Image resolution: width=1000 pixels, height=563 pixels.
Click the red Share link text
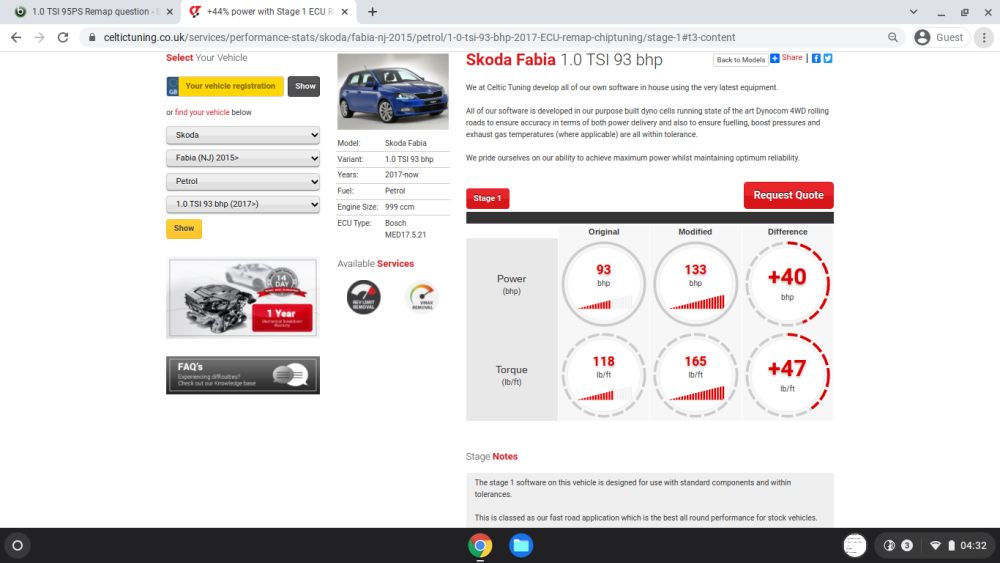(791, 57)
